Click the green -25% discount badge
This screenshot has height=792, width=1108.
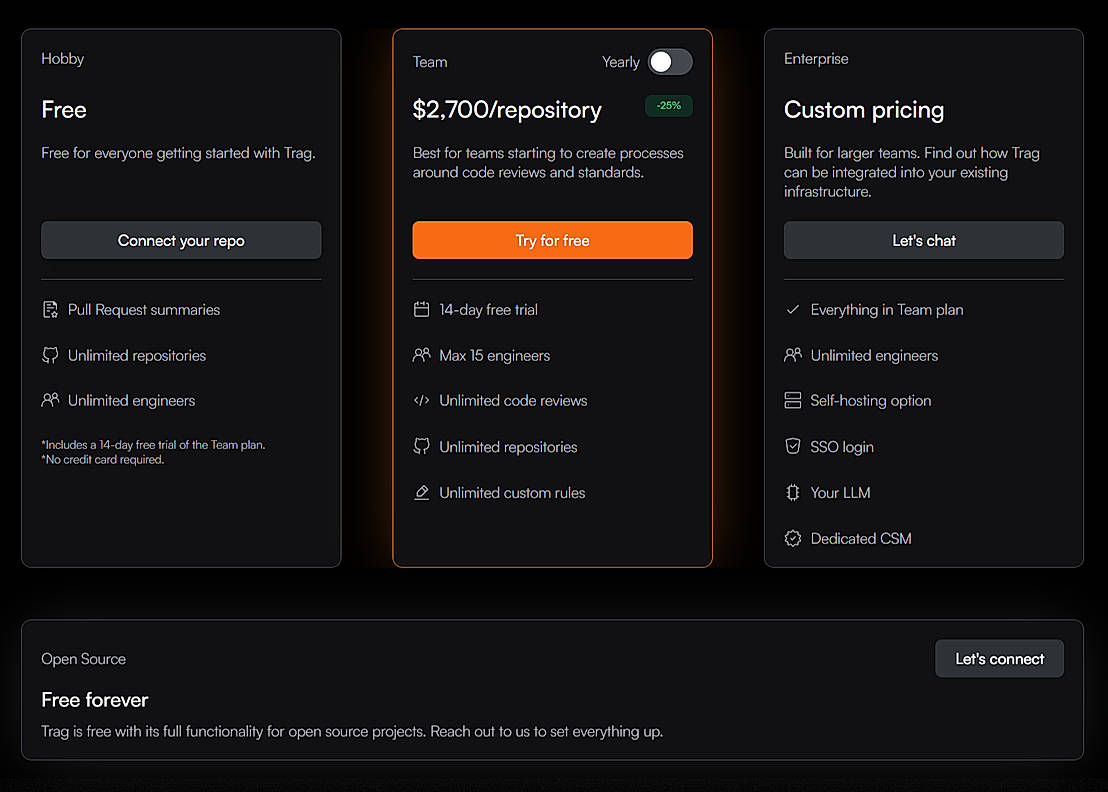[668, 106]
